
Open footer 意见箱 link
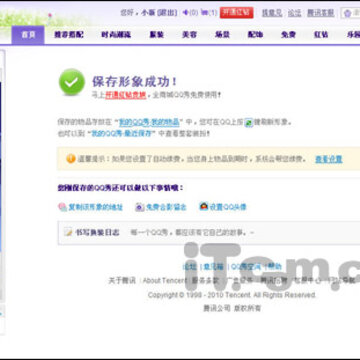point(213,267)
